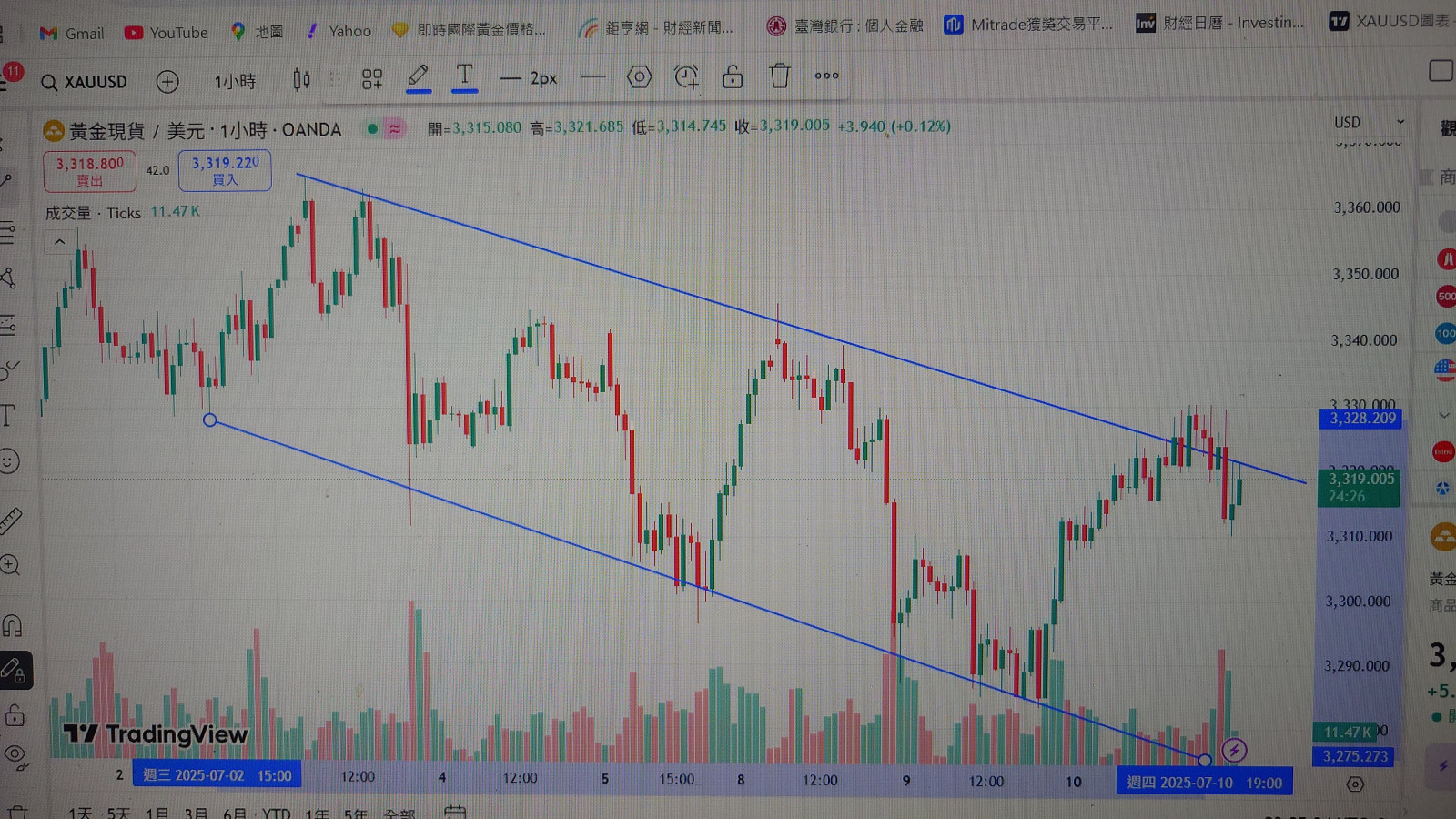Switch to the YTD range tab
The width and height of the screenshot is (1456, 819).
click(x=277, y=813)
